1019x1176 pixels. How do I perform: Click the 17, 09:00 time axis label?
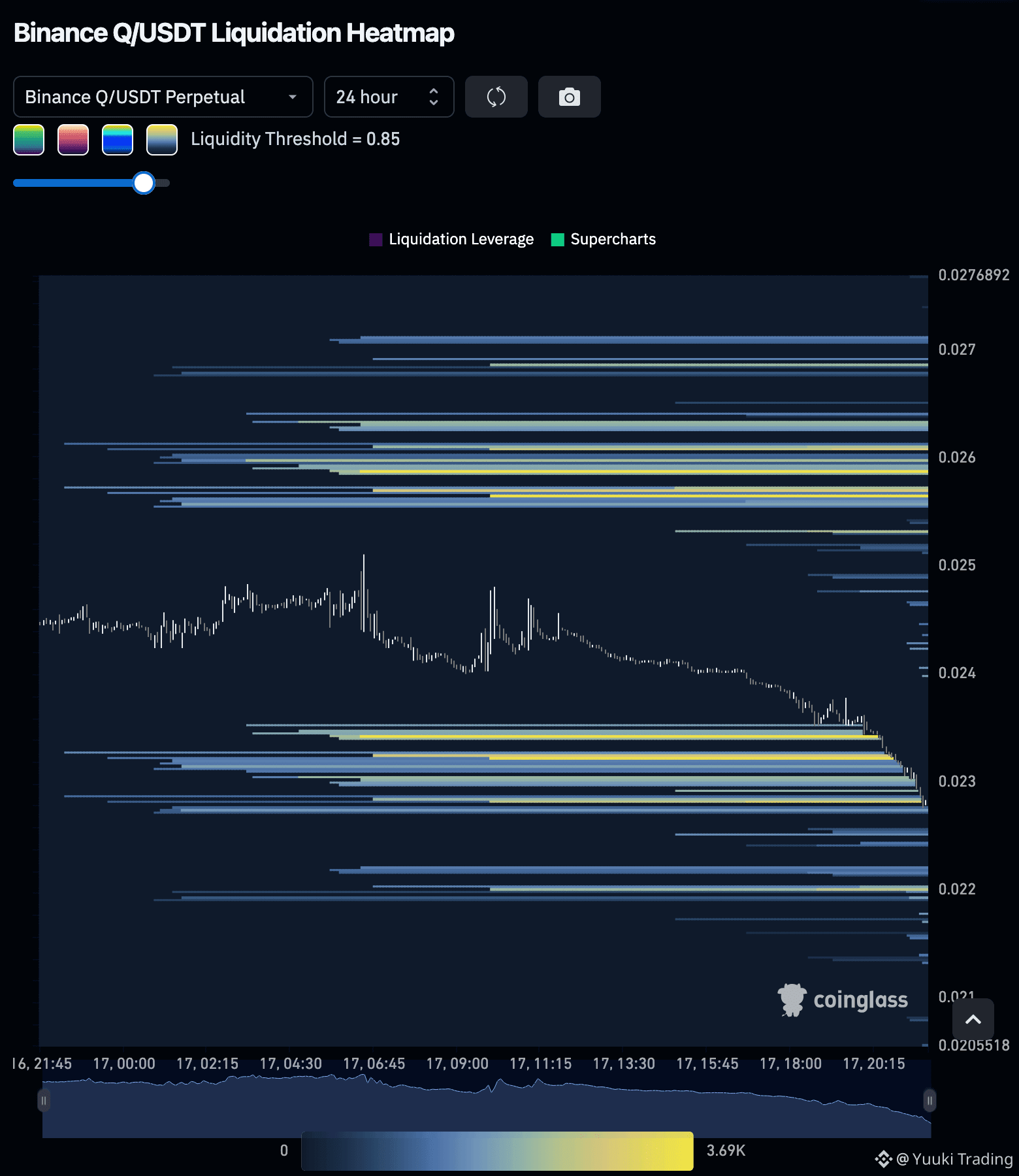point(457,1064)
